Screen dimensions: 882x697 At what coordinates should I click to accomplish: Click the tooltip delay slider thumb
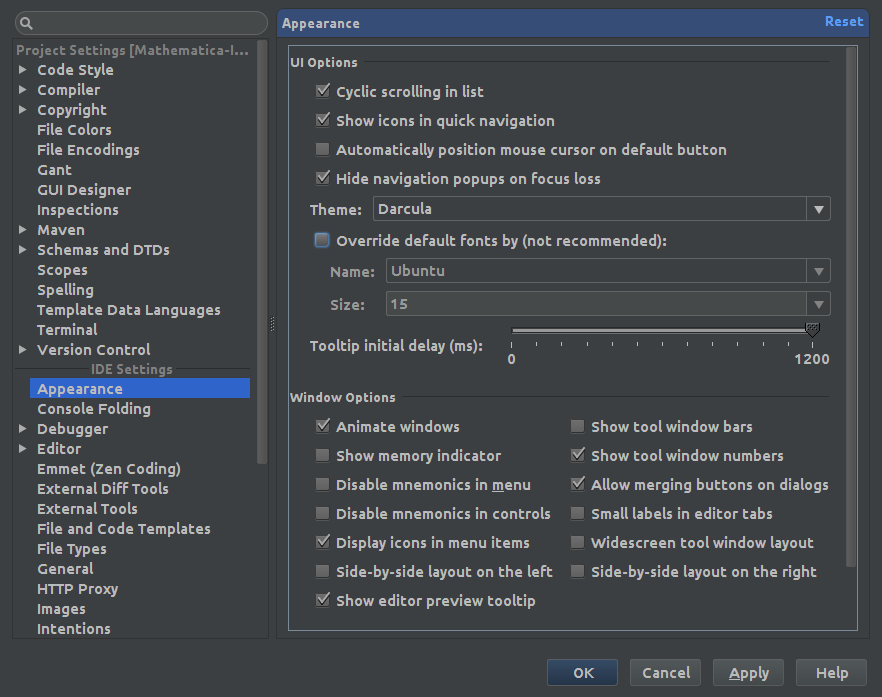click(812, 329)
